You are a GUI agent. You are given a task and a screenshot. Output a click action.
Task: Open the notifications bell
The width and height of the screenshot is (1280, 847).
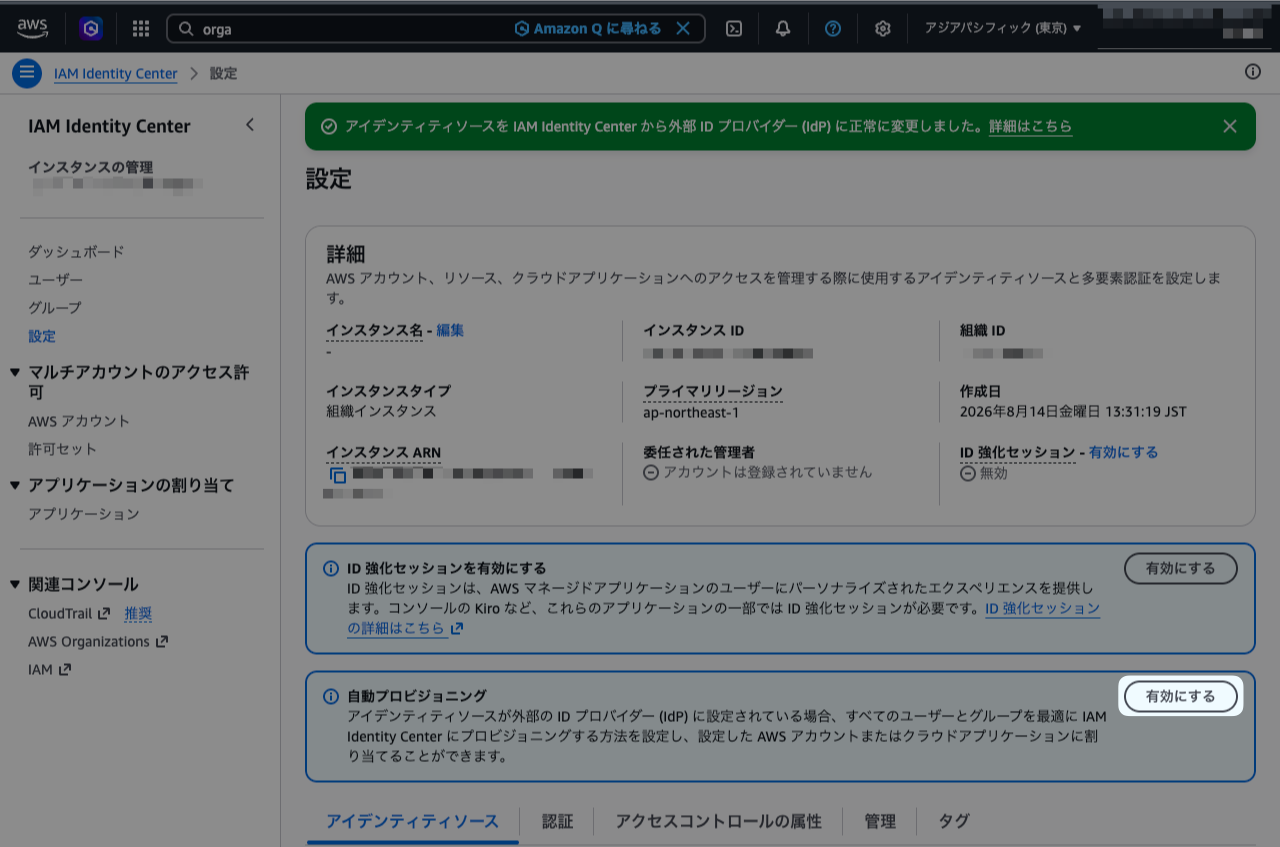pos(783,28)
